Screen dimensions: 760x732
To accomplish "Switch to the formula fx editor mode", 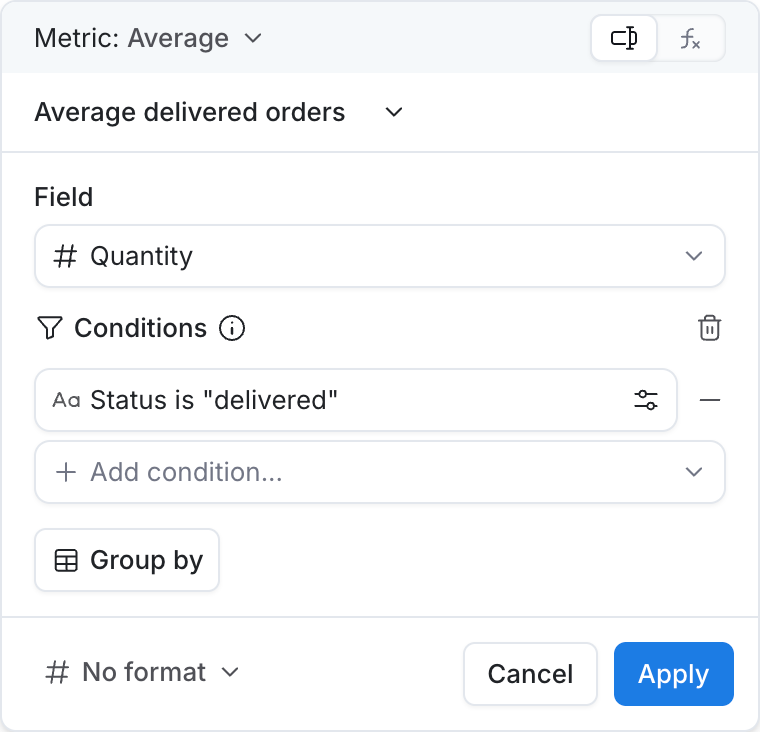I will [690, 38].
